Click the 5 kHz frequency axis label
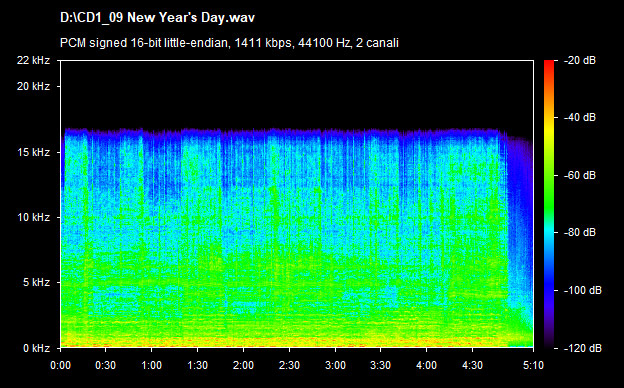The height and width of the screenshot is (388, 624). 36,283
